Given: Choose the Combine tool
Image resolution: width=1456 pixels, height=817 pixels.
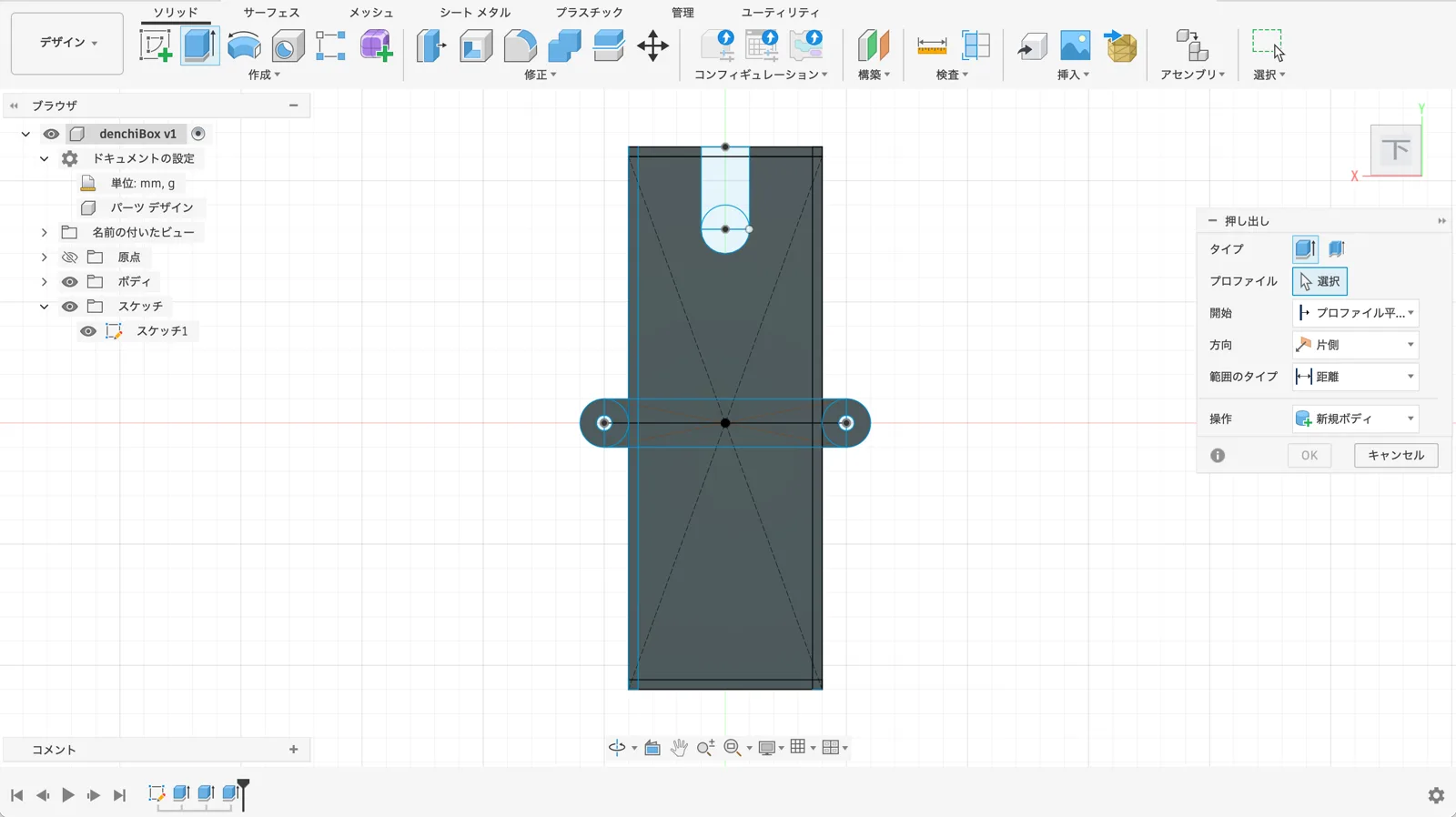Looking at the screenshot, I should [564, 45].
